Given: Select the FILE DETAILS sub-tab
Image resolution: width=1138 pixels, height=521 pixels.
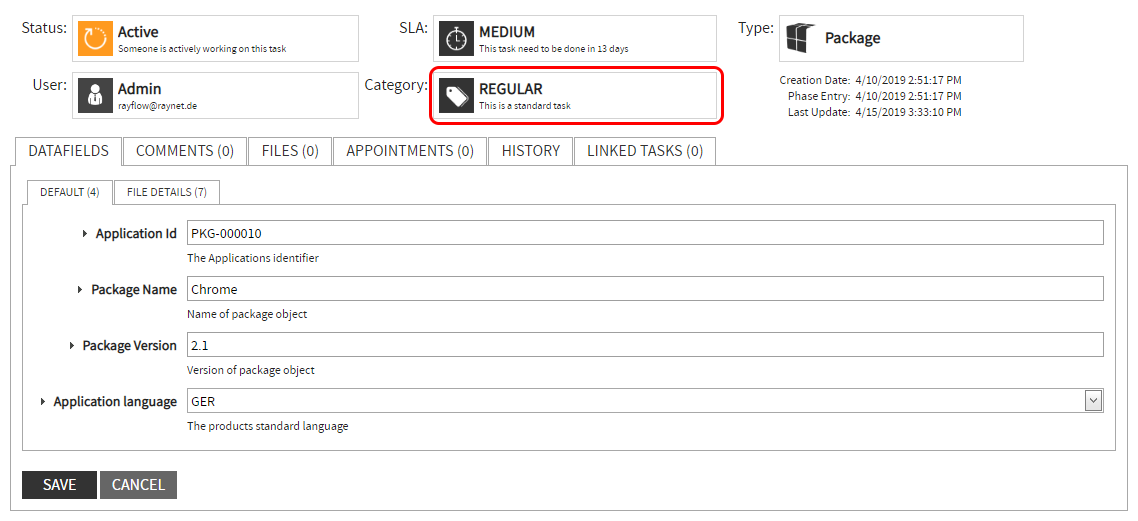Looking at the screenshot, I should (x=167, y=192).
